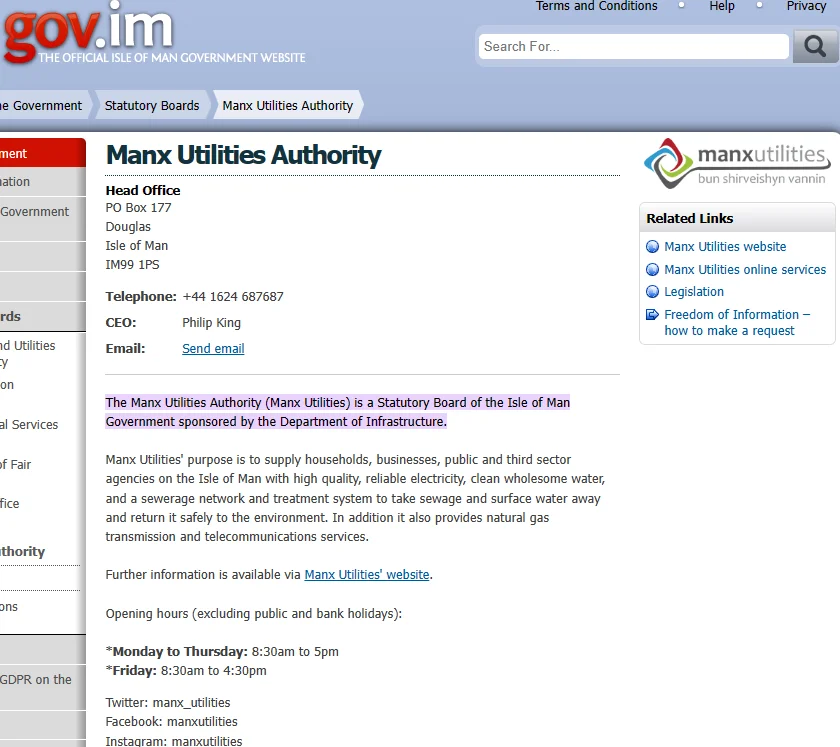Click the search magnifier button
The image size is (840, 747).
(815, 47)
